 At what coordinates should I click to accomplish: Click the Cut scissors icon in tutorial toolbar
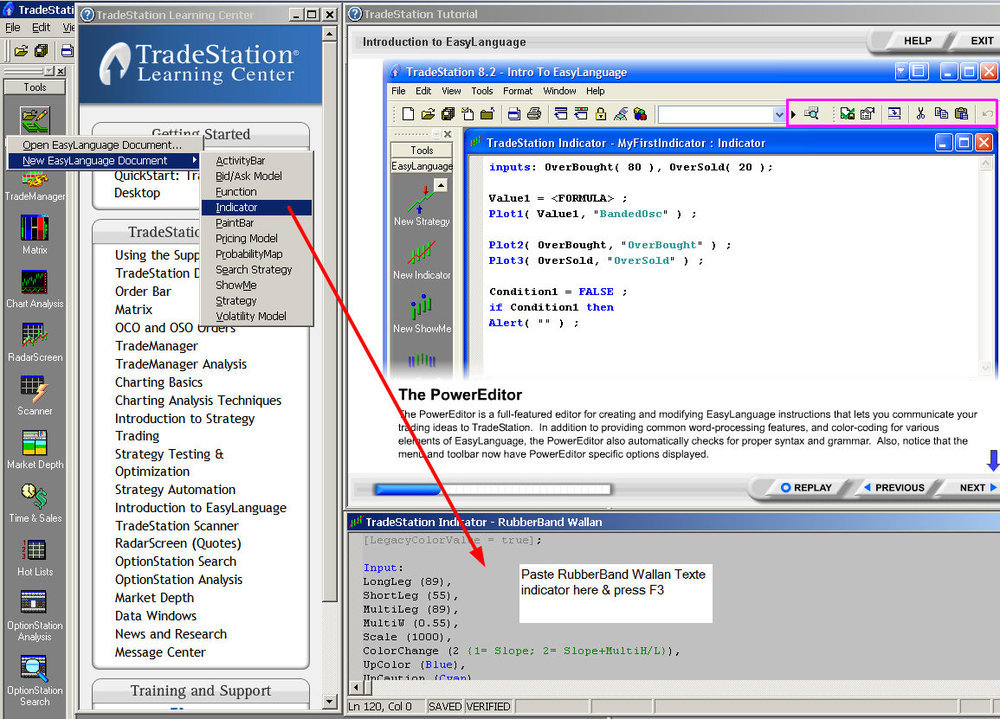(x=920, y=114)
